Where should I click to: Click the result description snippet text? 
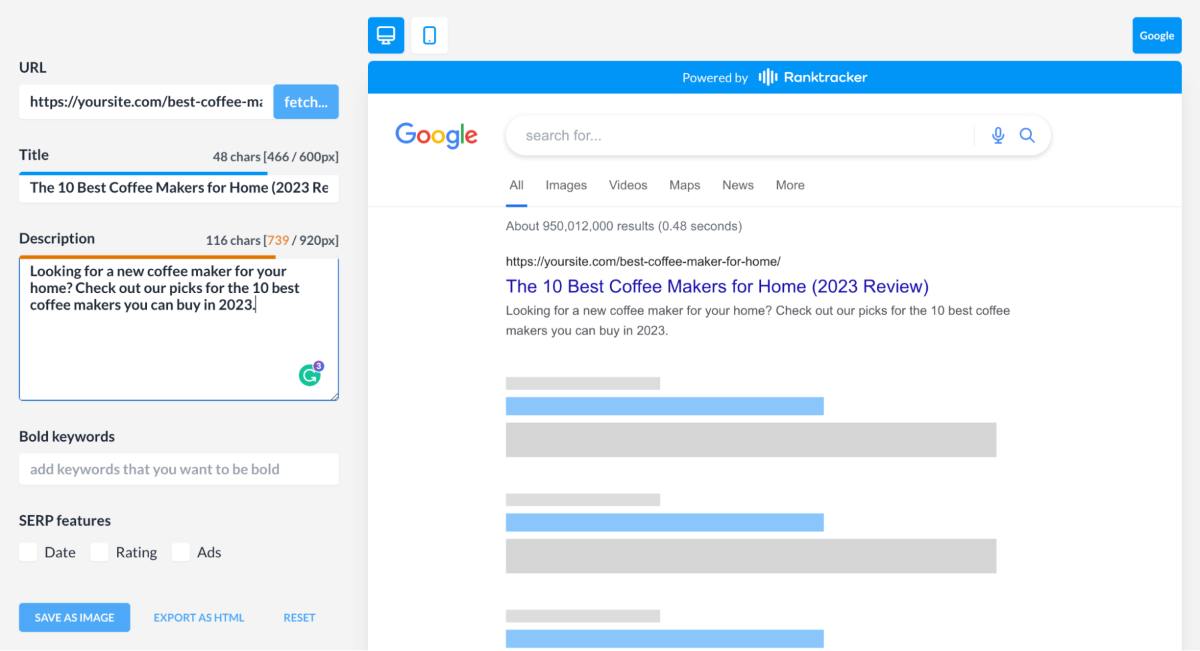click(x=758, y=320)
